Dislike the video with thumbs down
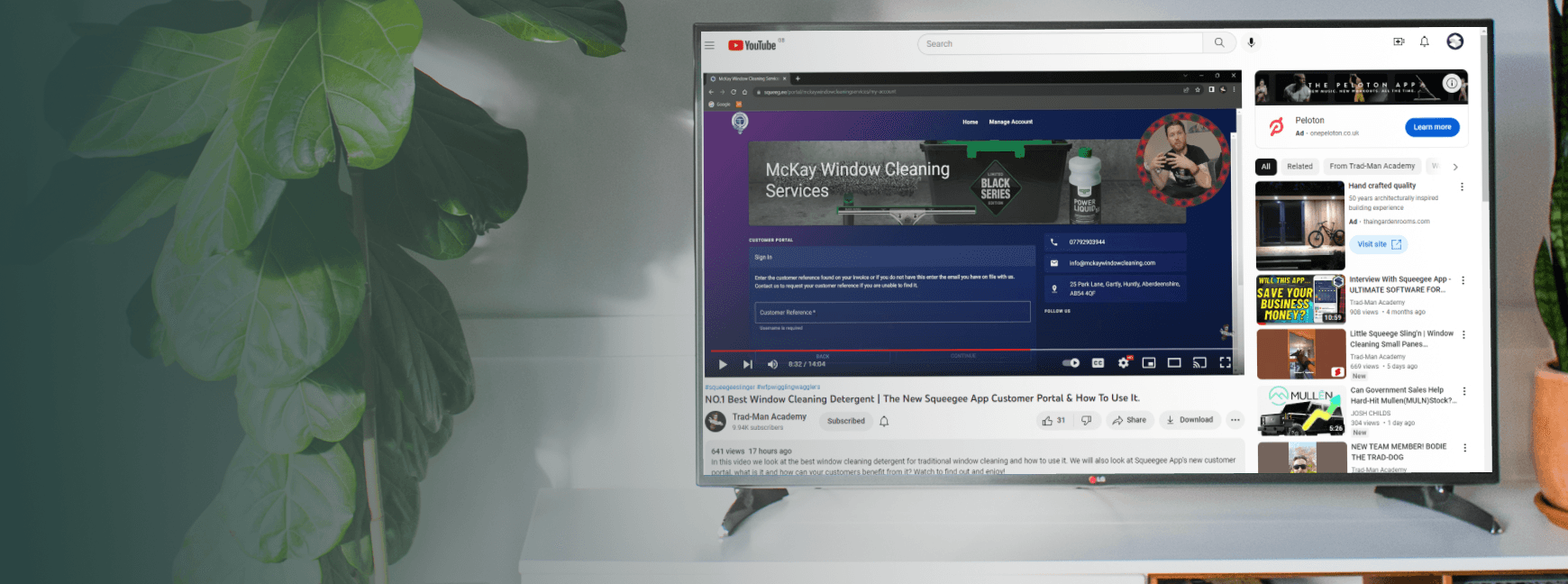Image resolution: width=1568 pixels, height=584 pixels. (1087, 420)
